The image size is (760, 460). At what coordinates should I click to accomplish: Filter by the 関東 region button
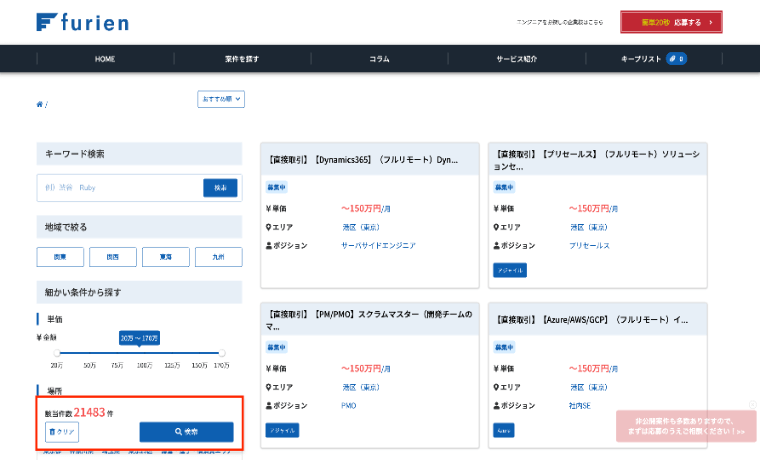point(60,257)
